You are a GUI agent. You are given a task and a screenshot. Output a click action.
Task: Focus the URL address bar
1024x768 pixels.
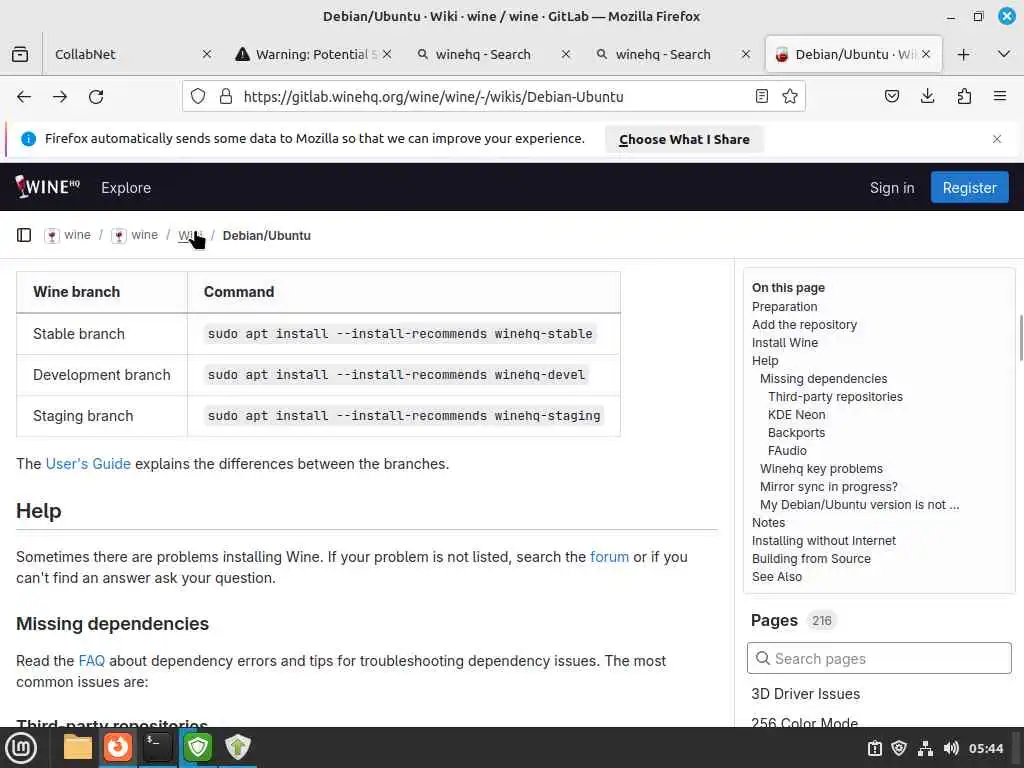(493, 97)
